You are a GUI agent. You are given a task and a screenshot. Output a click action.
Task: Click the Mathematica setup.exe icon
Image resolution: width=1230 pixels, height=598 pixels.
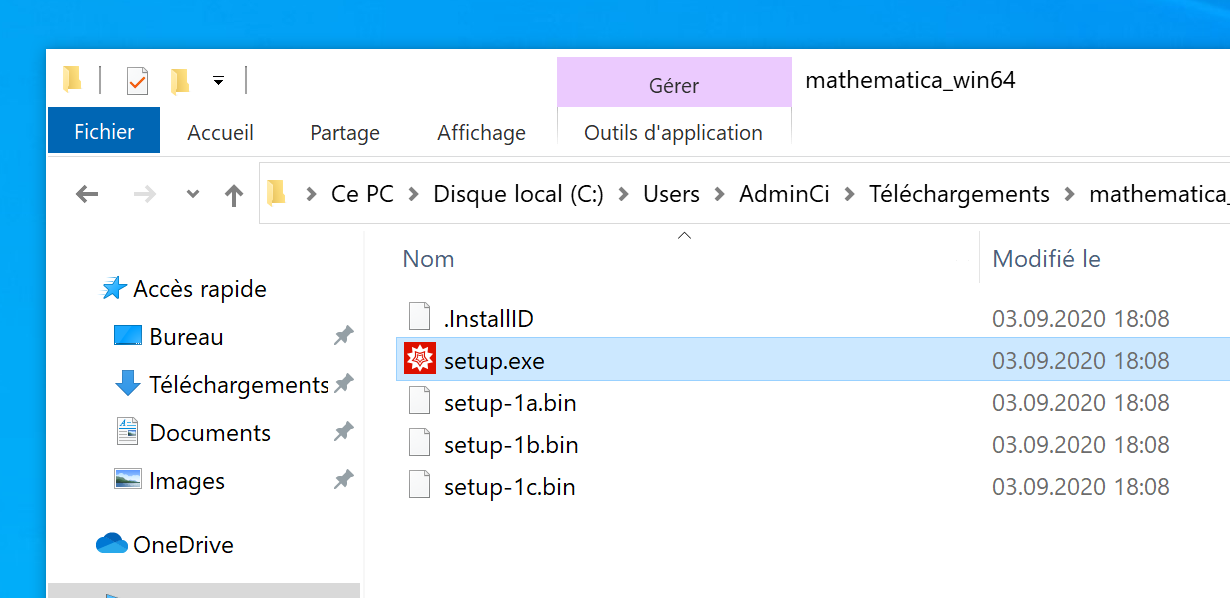tap(420, 360)
